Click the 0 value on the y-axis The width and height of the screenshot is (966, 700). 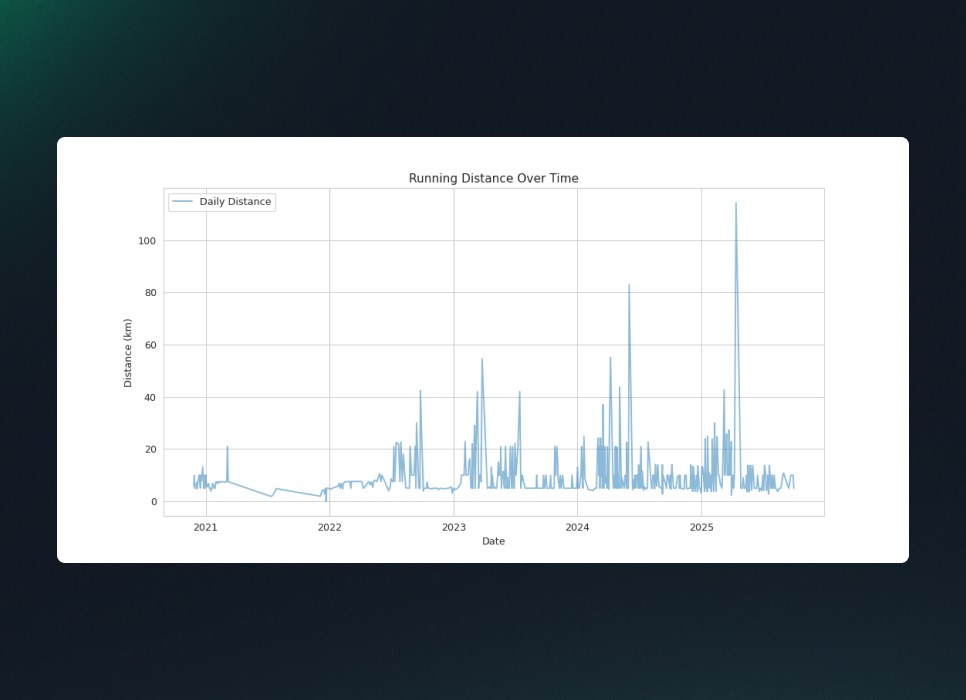click(153, 502)
